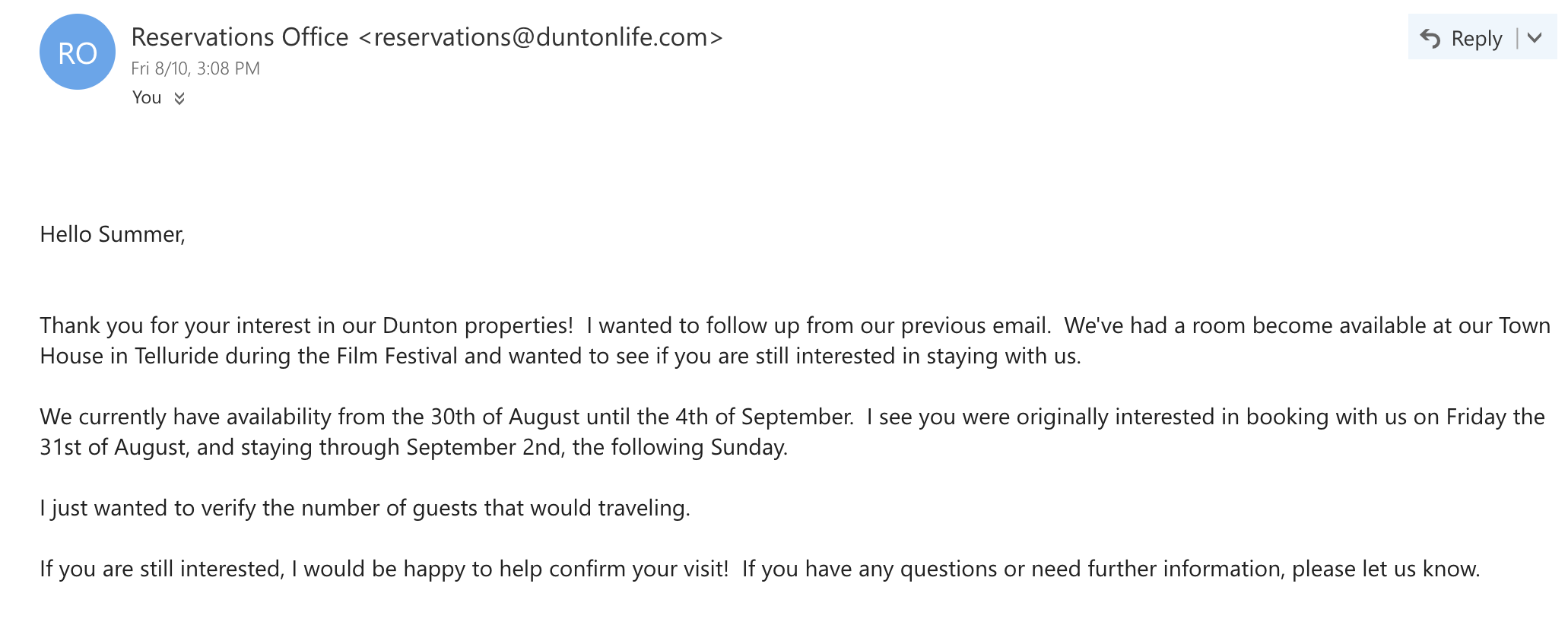Click the "September 2nd" date text
This screenshot has height=625, width=1568.
[x=485, y=447]
